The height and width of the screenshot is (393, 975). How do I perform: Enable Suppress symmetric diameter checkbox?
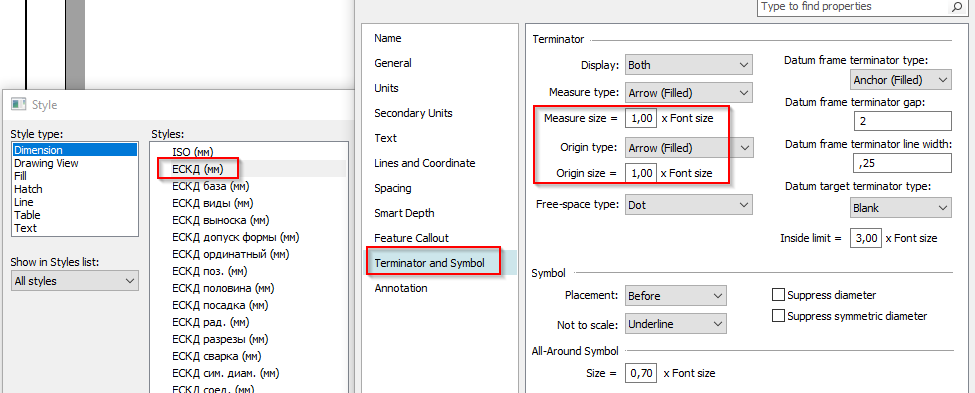point(778,316)
